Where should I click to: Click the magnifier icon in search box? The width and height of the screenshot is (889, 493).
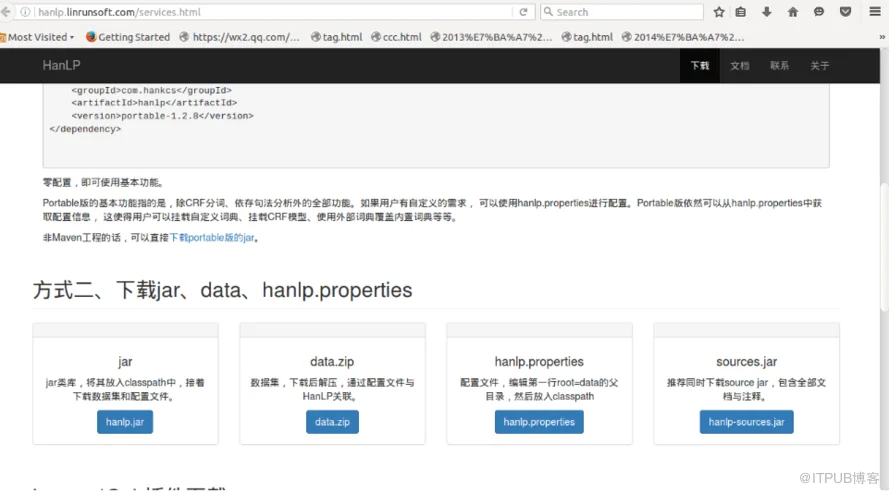[x=548, y=12]
